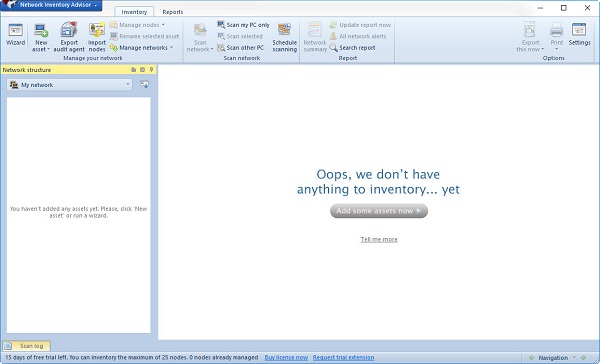Screen dimensions: 600x364
Task: Open the Manage nodes dropdown
Action: (x=138, y=25)
